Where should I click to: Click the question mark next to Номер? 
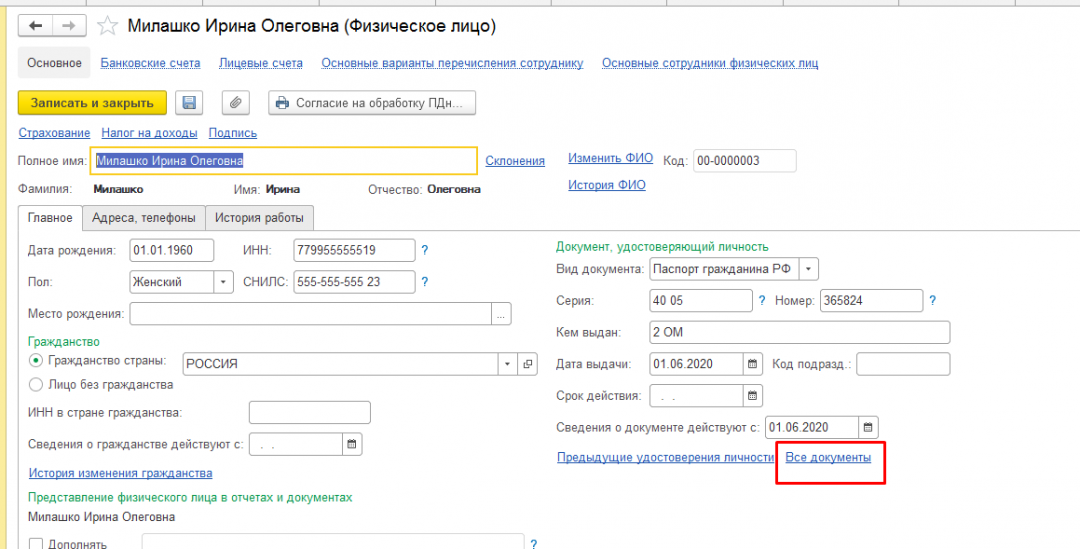[932, 300]
